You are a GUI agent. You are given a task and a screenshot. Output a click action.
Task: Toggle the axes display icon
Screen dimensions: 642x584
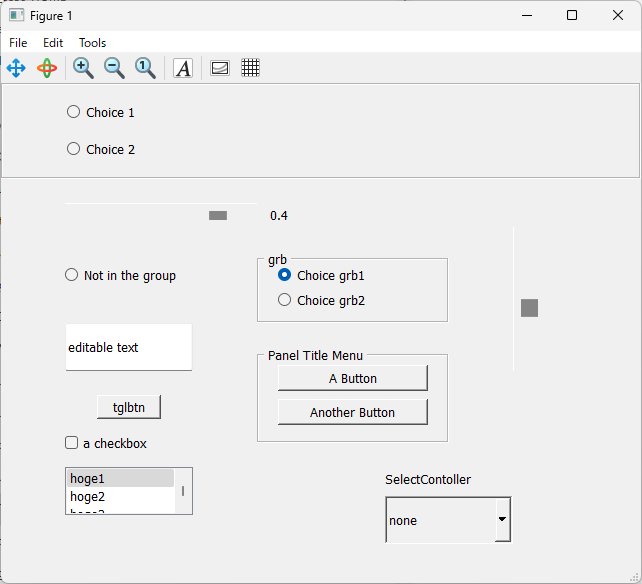tap(220, 68)
